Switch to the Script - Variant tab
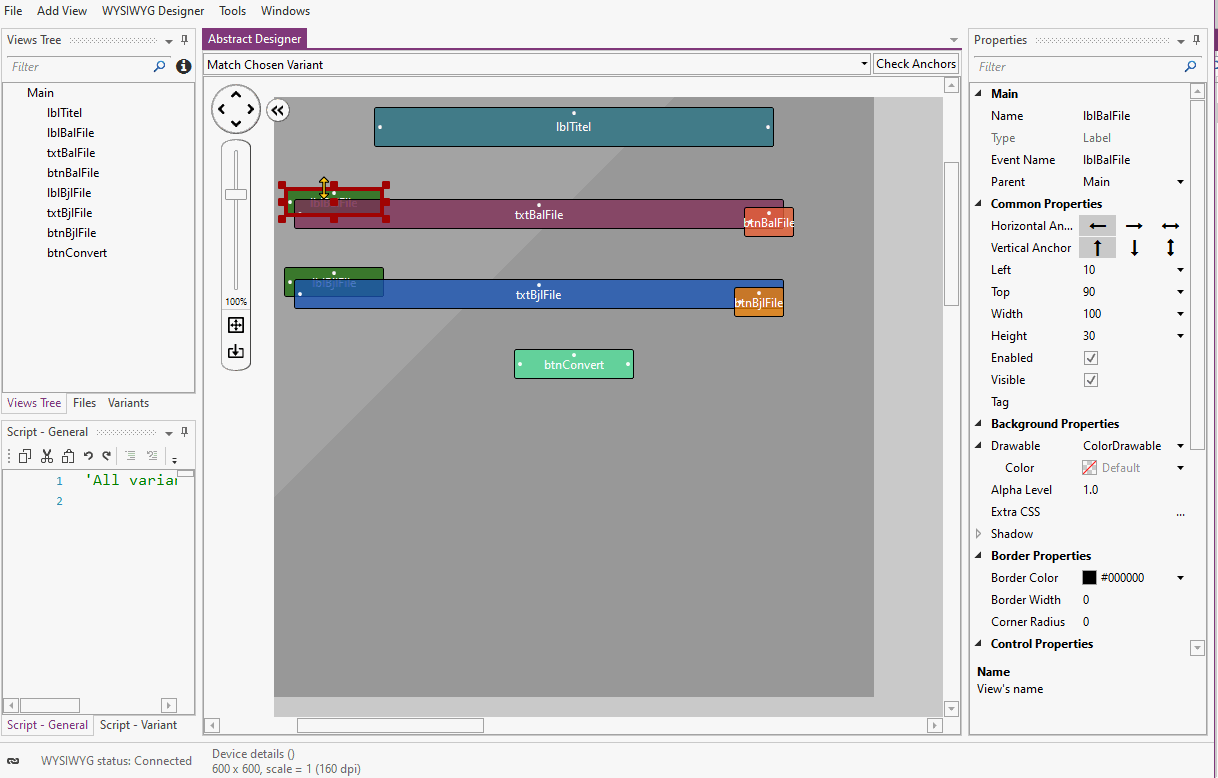Viewport: 1218px width, 778px height. click(x=138, y=725)
